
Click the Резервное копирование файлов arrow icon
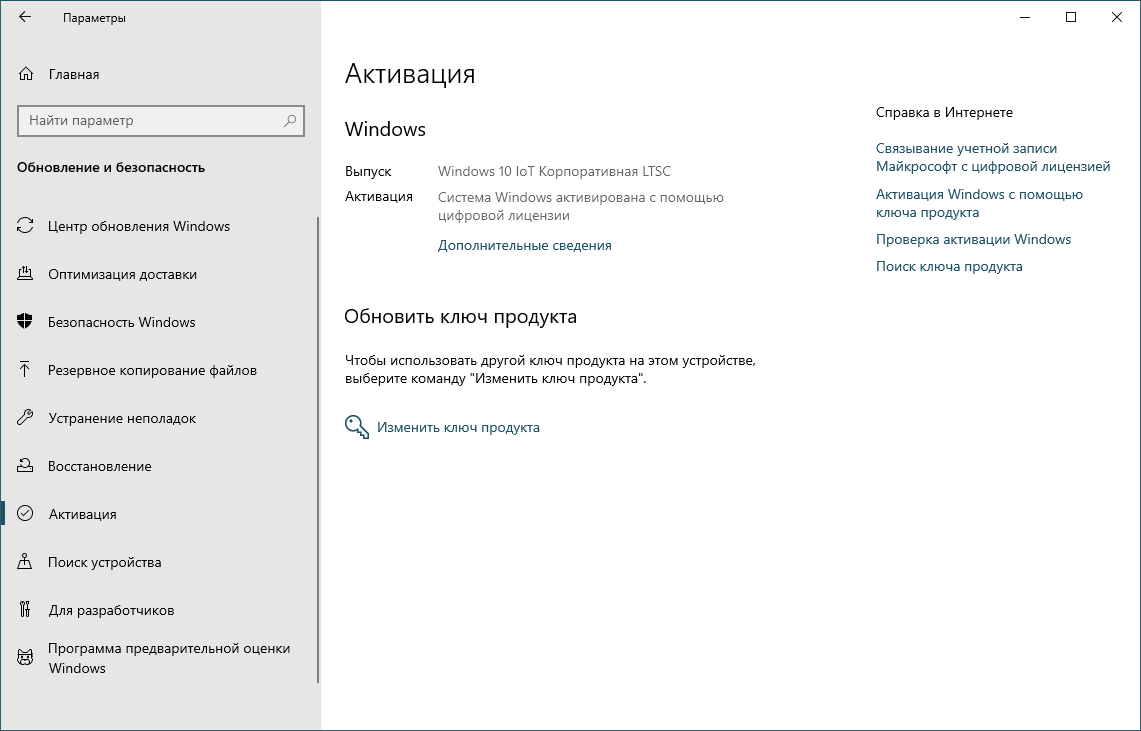click(x=25, y=370)
